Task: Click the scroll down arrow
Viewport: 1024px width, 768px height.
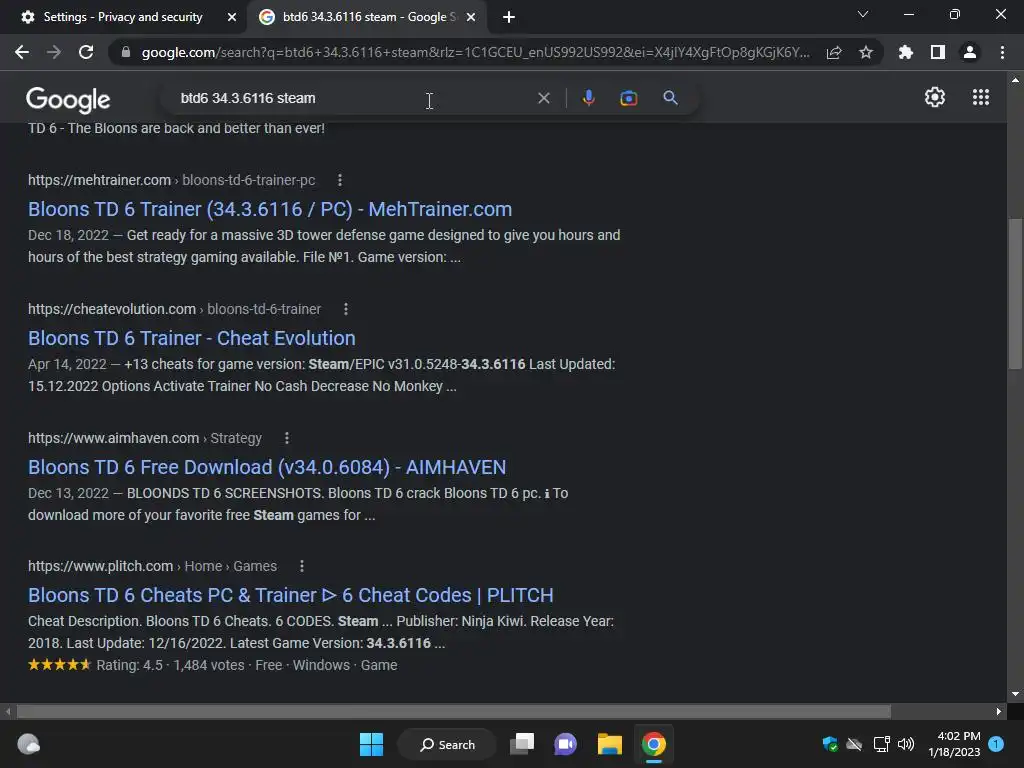Action: (1015, 694)
